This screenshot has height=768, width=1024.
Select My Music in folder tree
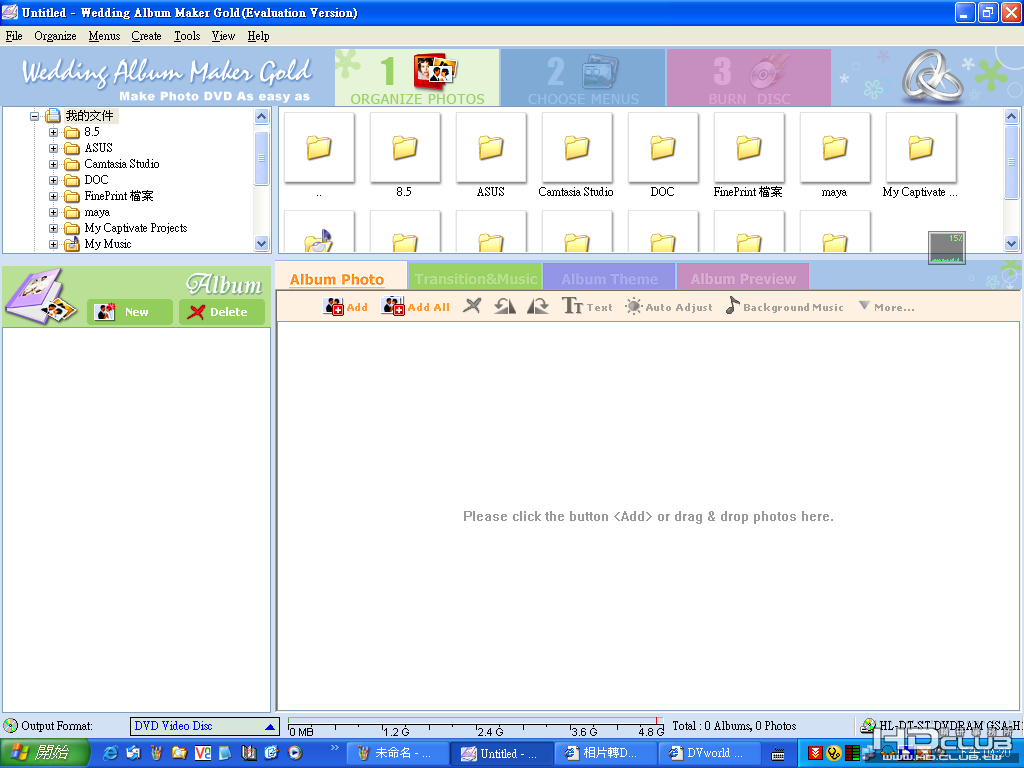point(108,244)
